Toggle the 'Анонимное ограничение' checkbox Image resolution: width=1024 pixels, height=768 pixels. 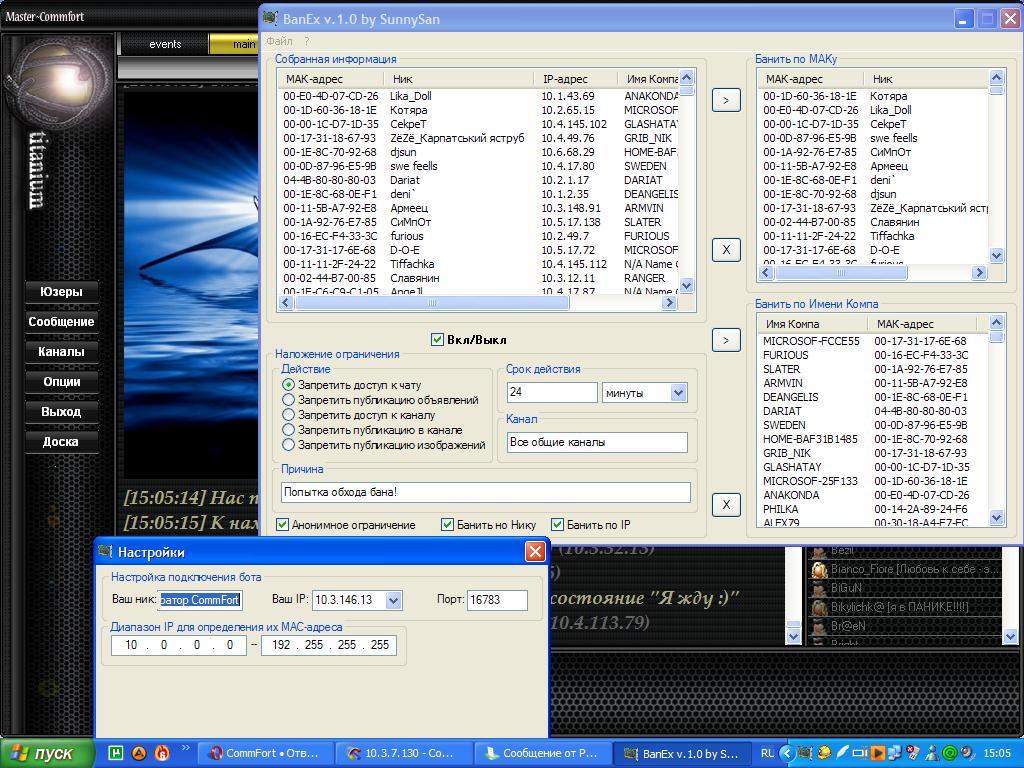[283, 525]
